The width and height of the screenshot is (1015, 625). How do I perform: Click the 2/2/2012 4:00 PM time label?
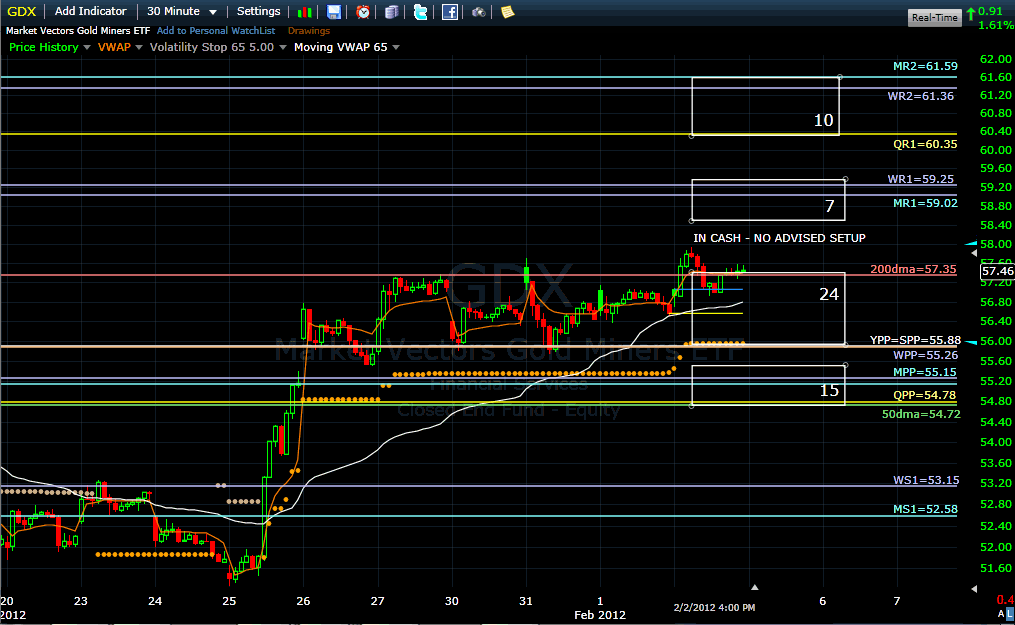coord(714,608)
